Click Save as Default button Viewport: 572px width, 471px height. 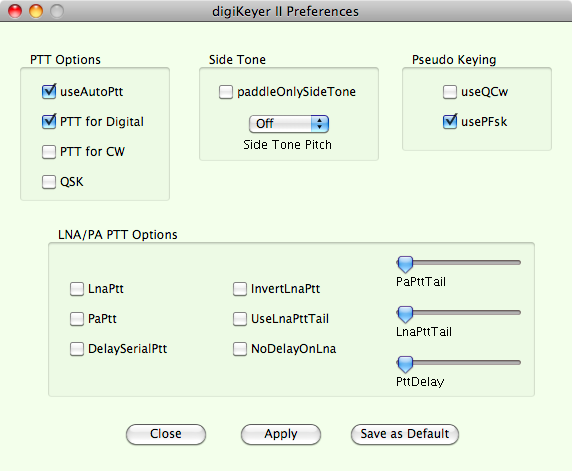(405, 434)
